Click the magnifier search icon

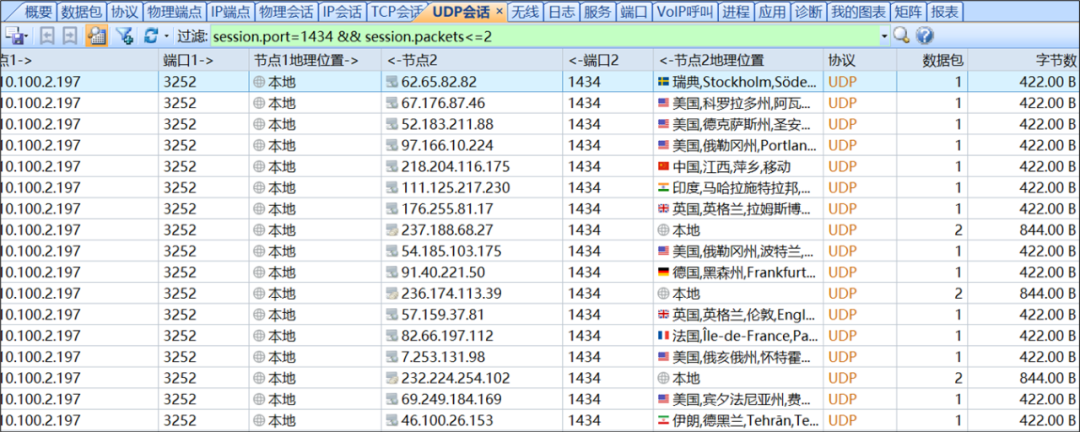click(901, 36)
